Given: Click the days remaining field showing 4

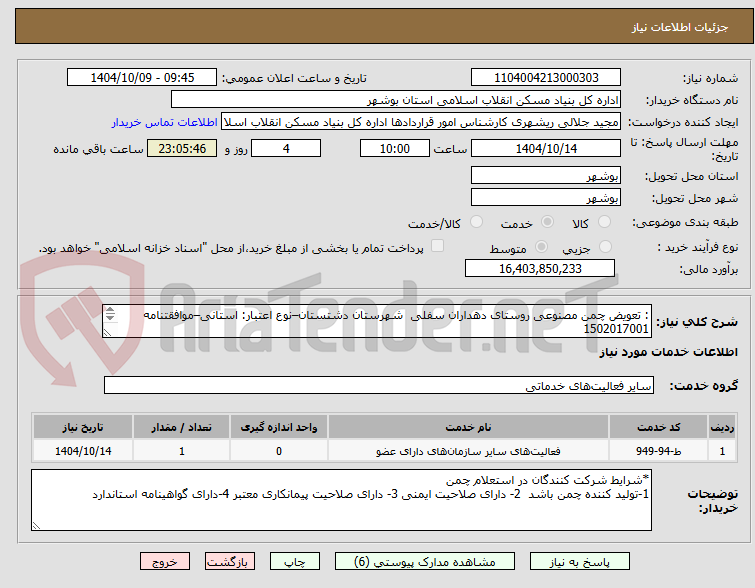Looking at the screenshot, I should [286, 148].
